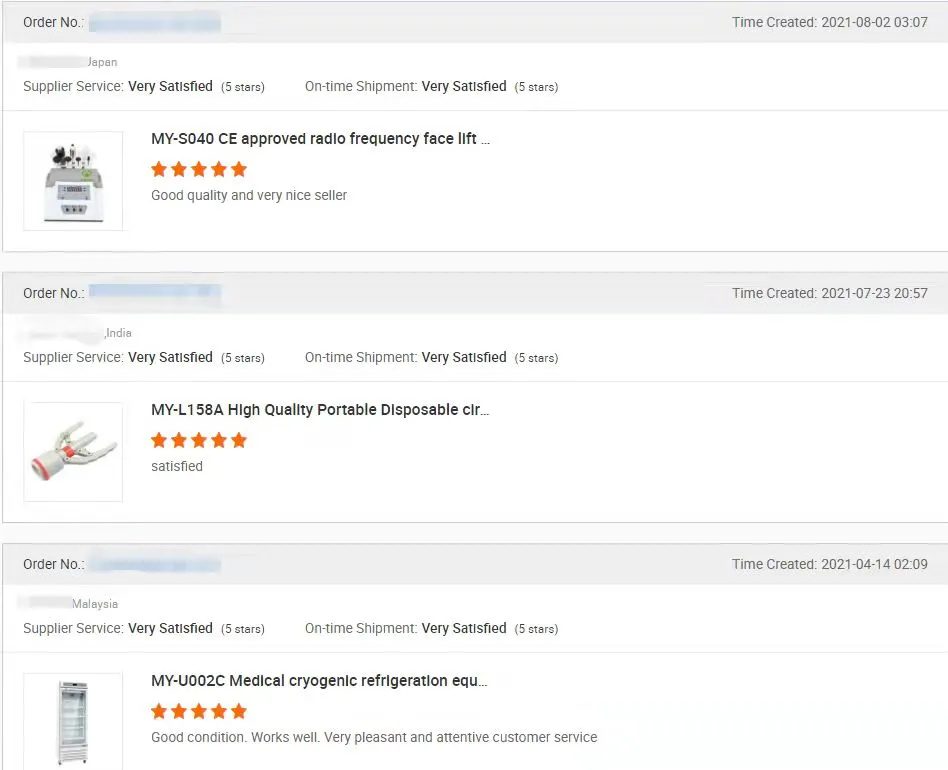Click the blurred order number from 2021-07-23
Screen dimensions: 948x770
tap(155, 293)
